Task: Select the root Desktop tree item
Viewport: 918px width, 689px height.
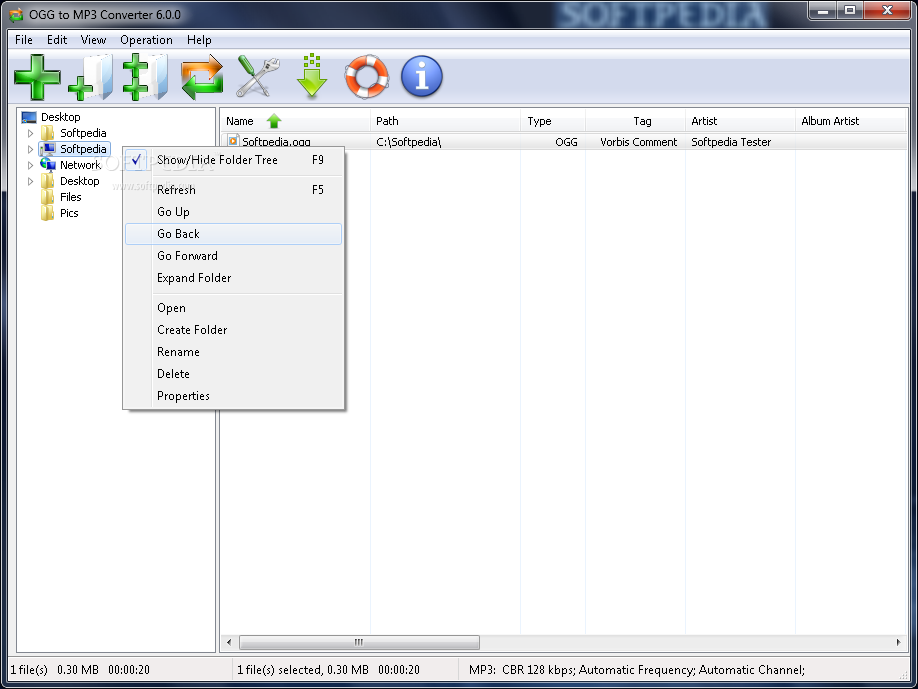Action: coord(60,117)
